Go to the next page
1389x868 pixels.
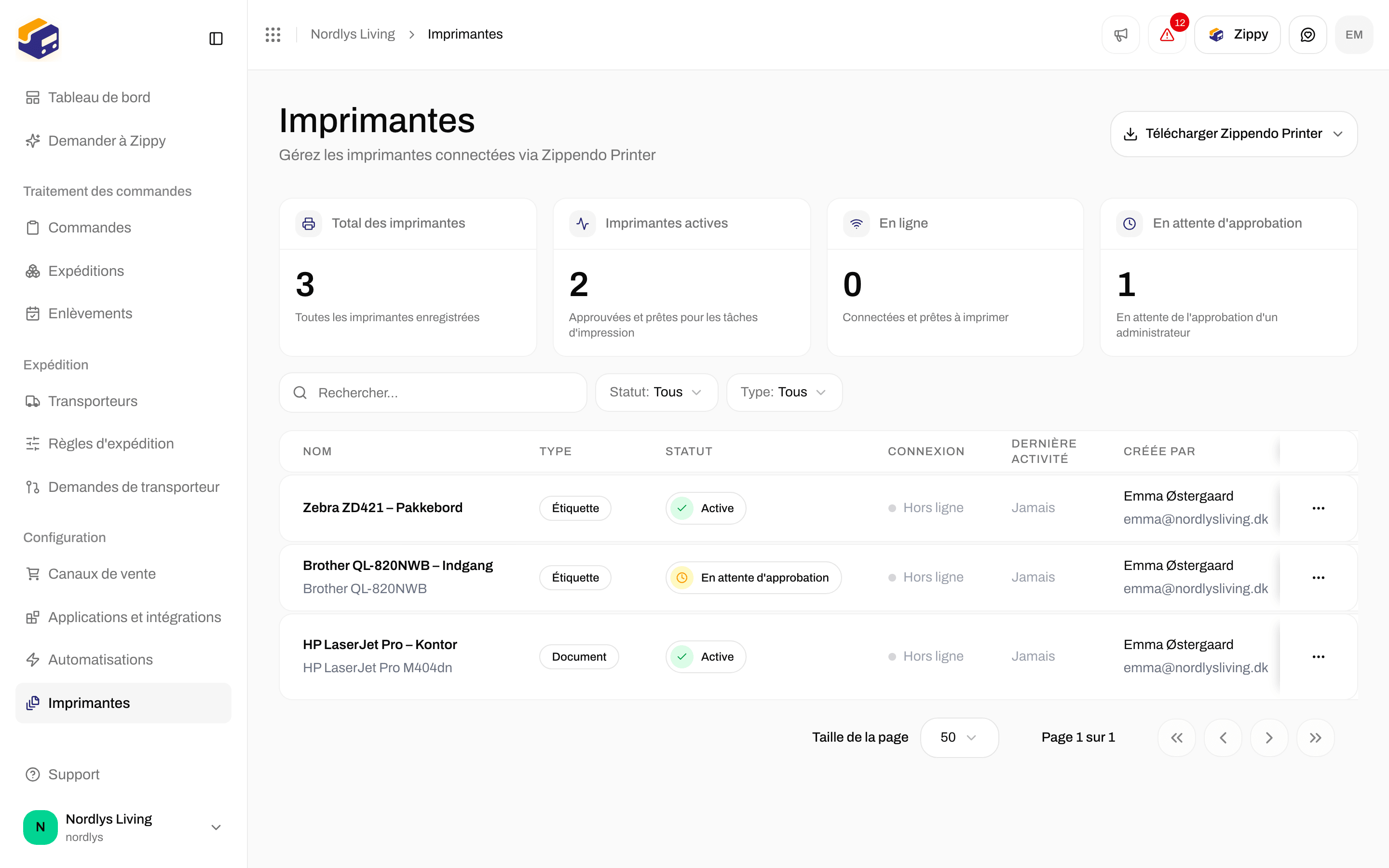coord(1269,738)
